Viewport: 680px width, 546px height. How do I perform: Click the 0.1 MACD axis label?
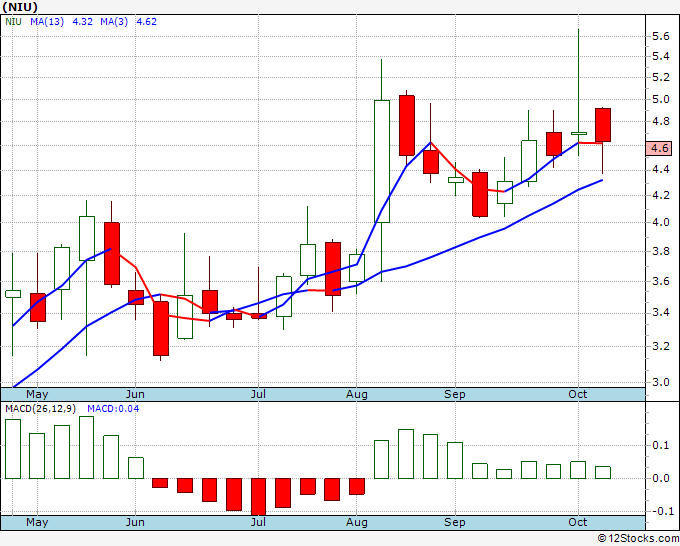(661, 445)
